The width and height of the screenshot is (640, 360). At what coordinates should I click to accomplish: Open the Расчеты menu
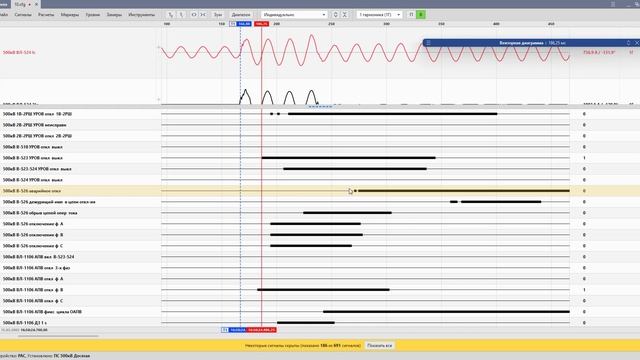click(x=46, y=15)
